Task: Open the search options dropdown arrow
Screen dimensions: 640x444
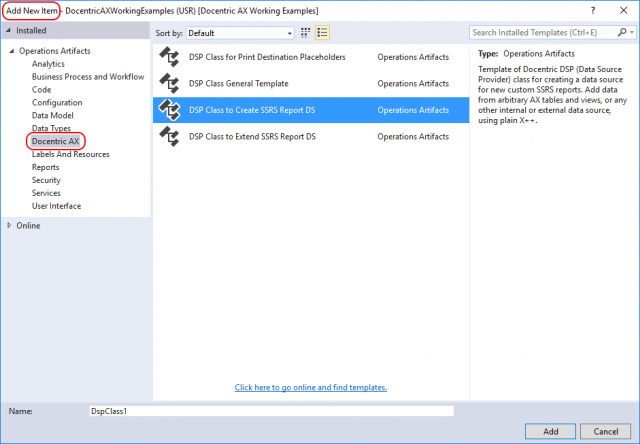Action: click(632, 32)
